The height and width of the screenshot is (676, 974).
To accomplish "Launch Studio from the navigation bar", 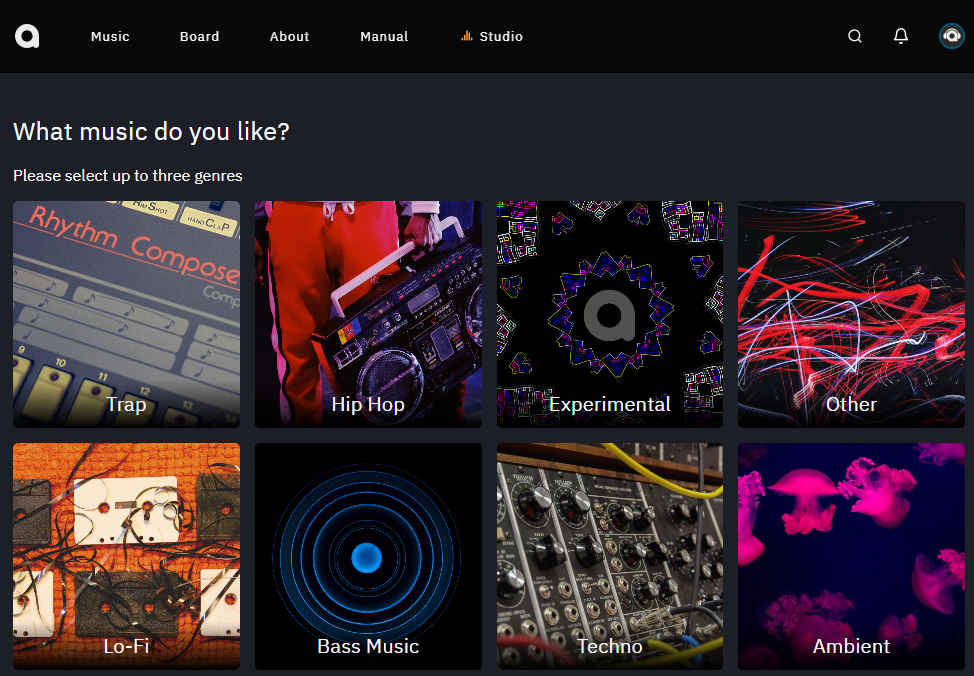I will tap(501, 37).
